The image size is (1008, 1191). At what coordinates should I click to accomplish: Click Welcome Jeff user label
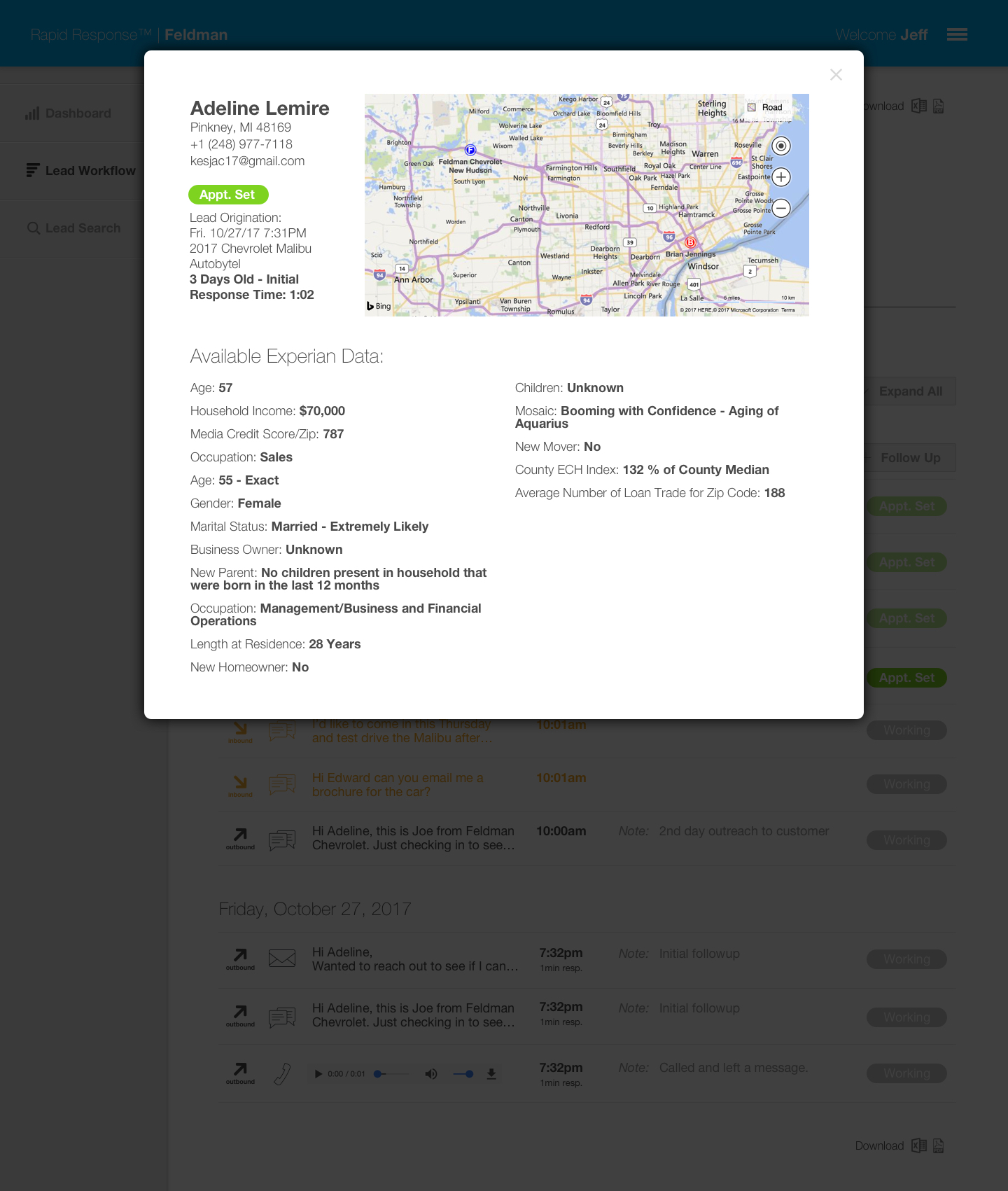tap(881, 35)
